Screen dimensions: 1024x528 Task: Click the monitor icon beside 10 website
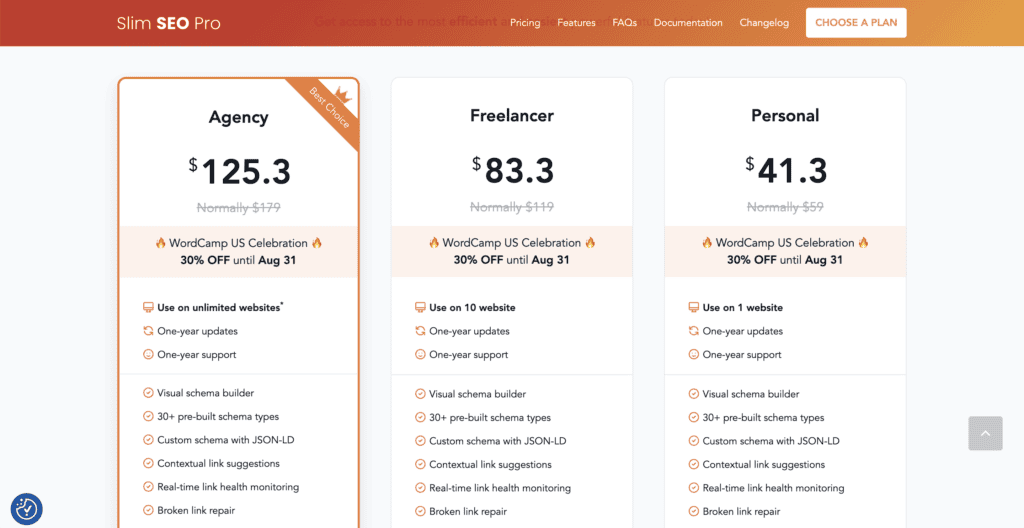(x=420, y=307)
